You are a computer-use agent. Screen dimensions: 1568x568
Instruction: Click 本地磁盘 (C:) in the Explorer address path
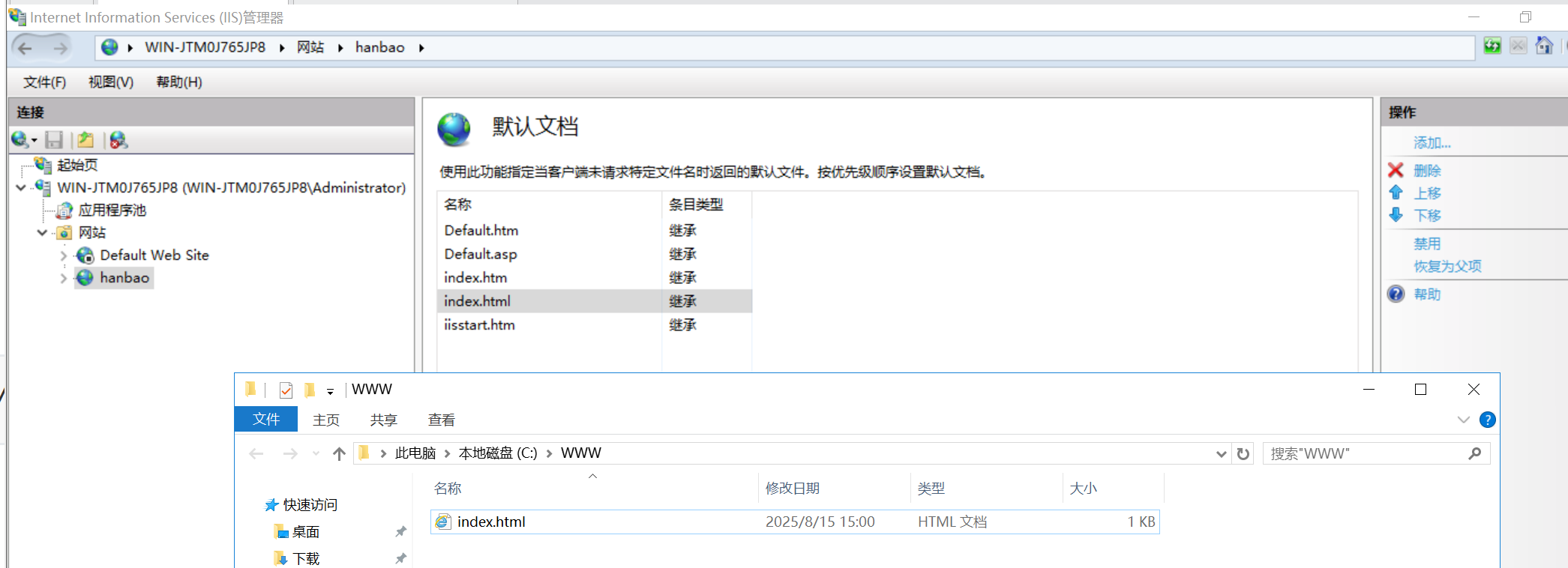pyautogui.click(x=498, y=453)
